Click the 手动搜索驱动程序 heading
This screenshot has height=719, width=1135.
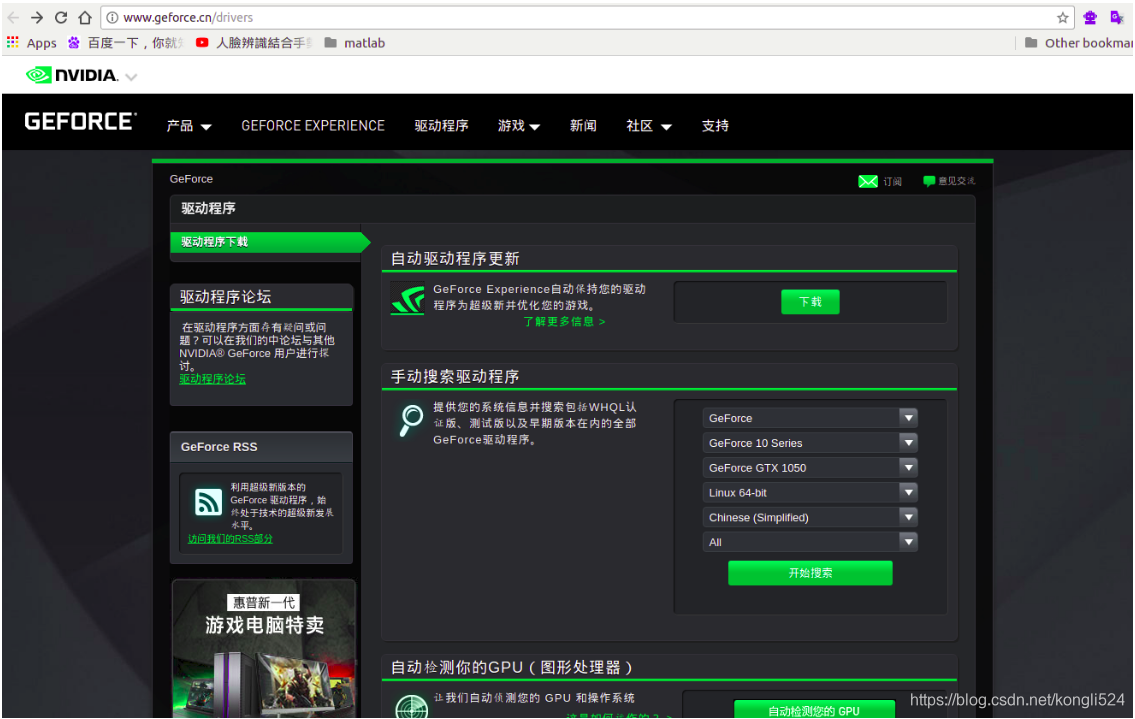(455, 377)
